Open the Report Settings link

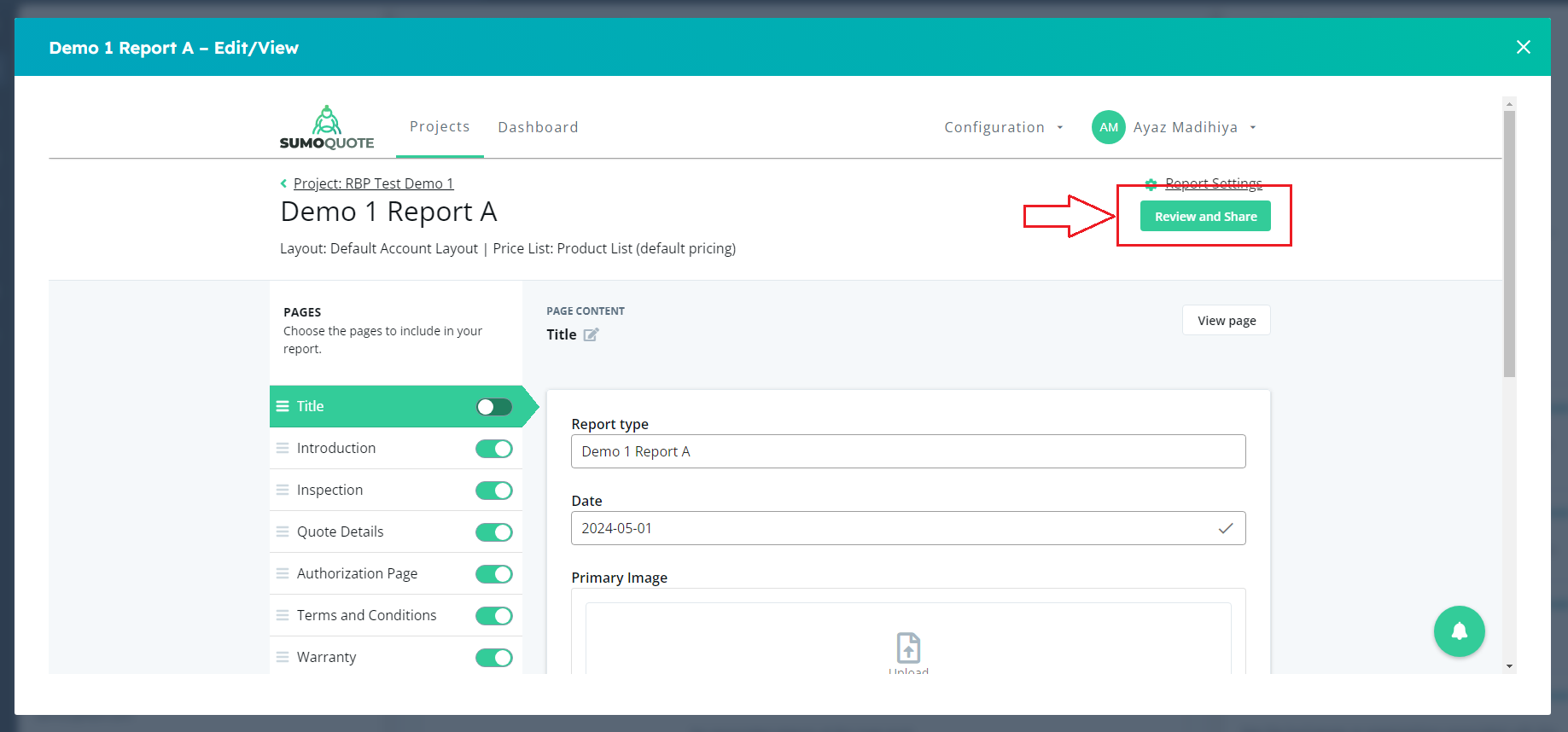[1214, 183]
